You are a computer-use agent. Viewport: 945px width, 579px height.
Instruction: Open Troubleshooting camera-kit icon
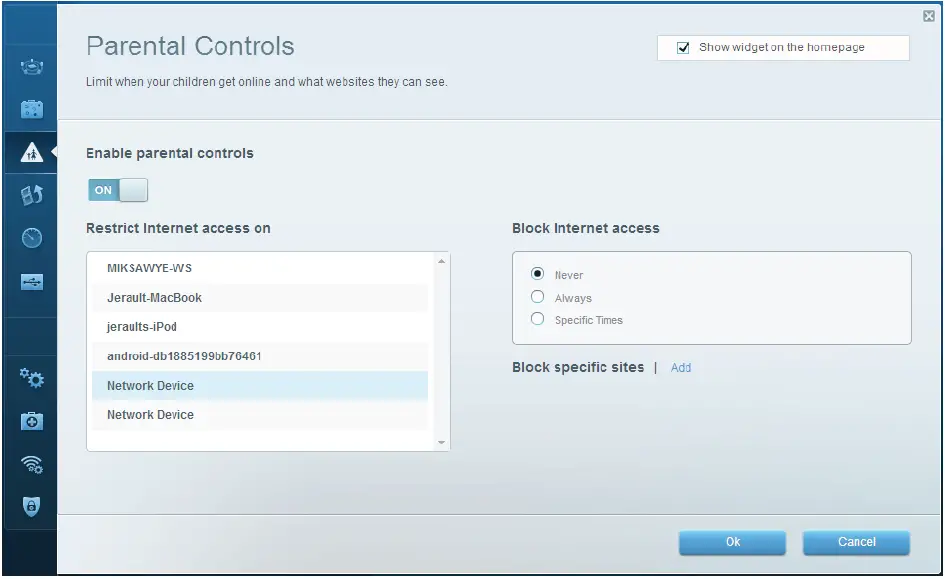point(31,421)
